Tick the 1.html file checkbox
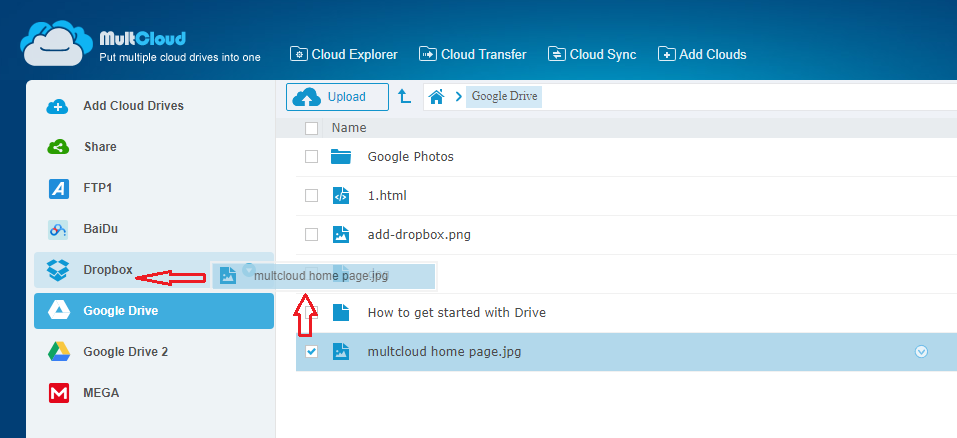Viewport: 957px width, 438px height. 312,196
